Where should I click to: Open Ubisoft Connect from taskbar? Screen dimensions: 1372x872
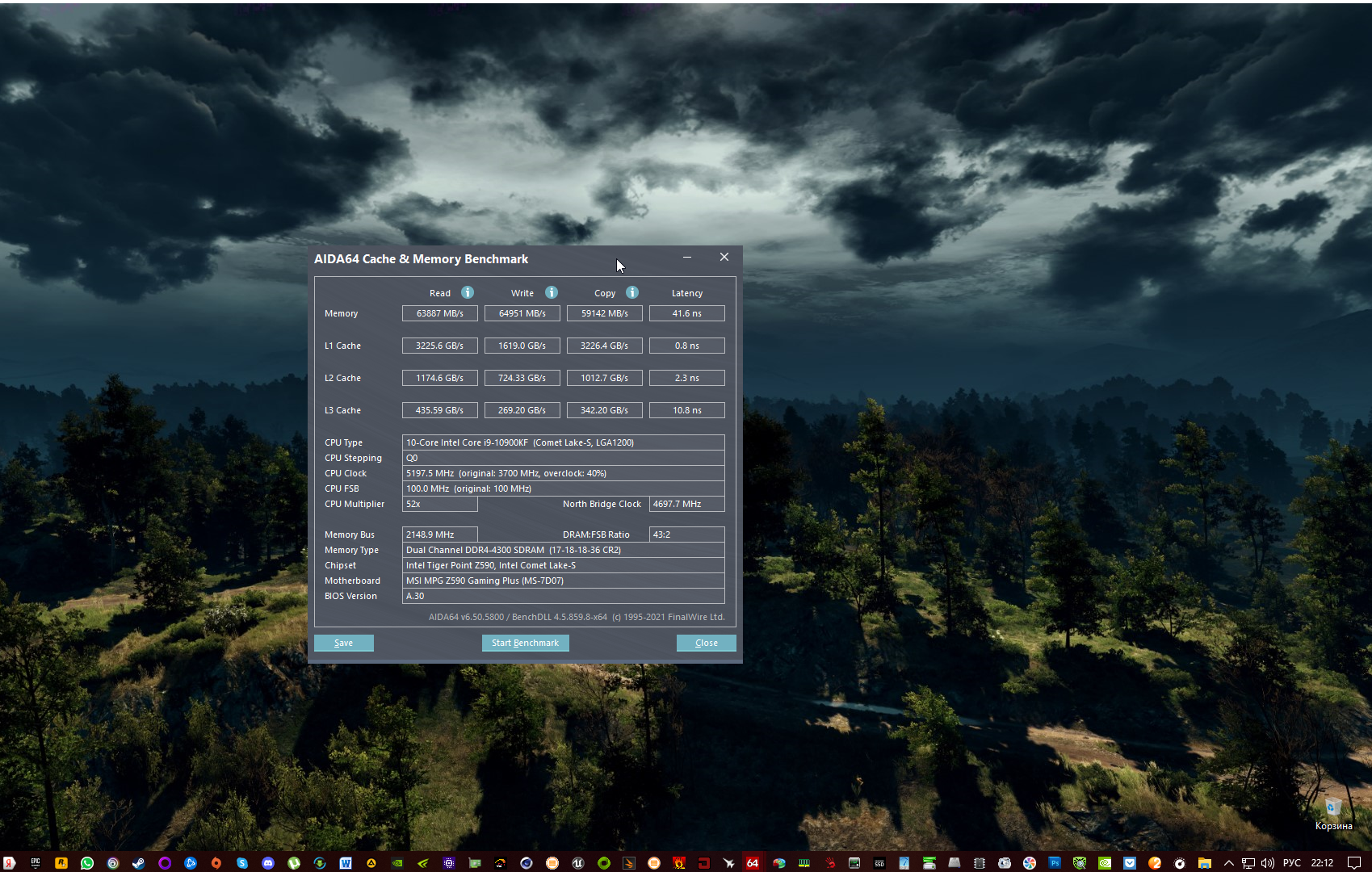113,863
